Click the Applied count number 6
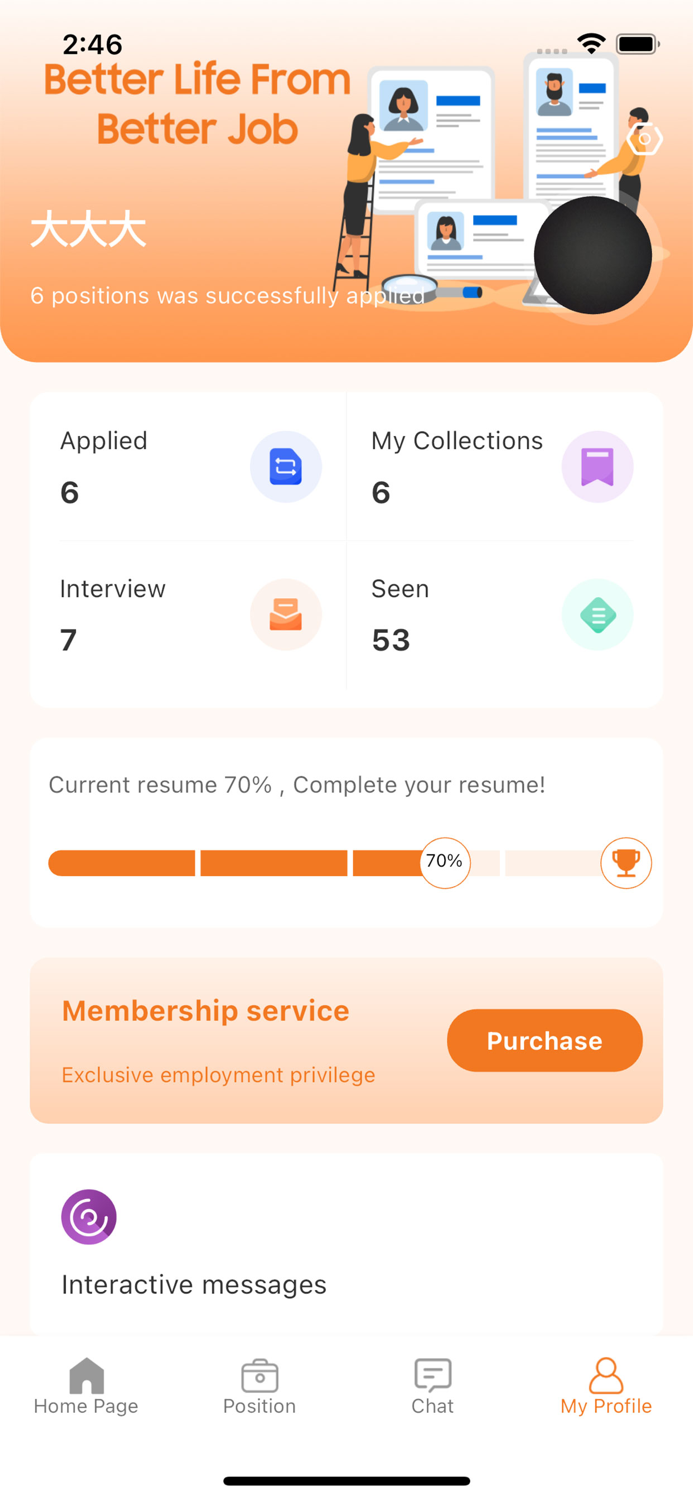The image size is (693, 1500). click(68, 491)
